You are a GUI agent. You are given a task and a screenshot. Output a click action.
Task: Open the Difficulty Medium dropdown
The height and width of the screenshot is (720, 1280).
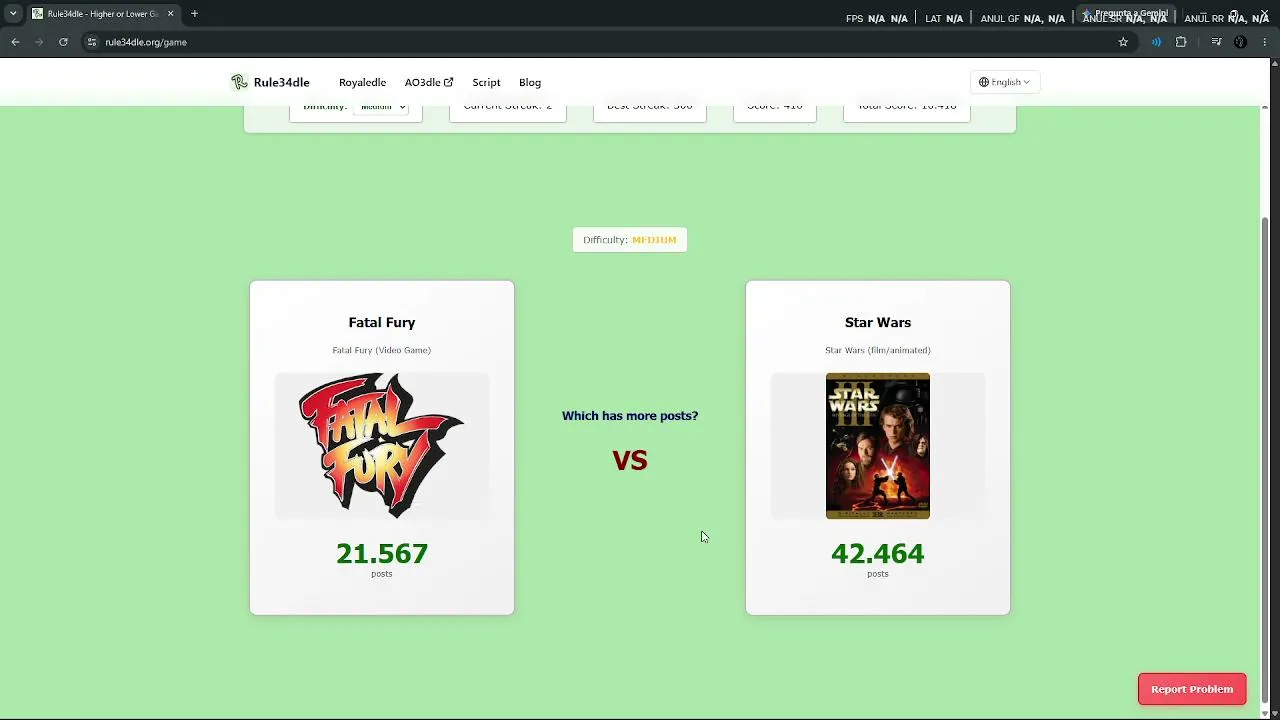coord(381,106)
